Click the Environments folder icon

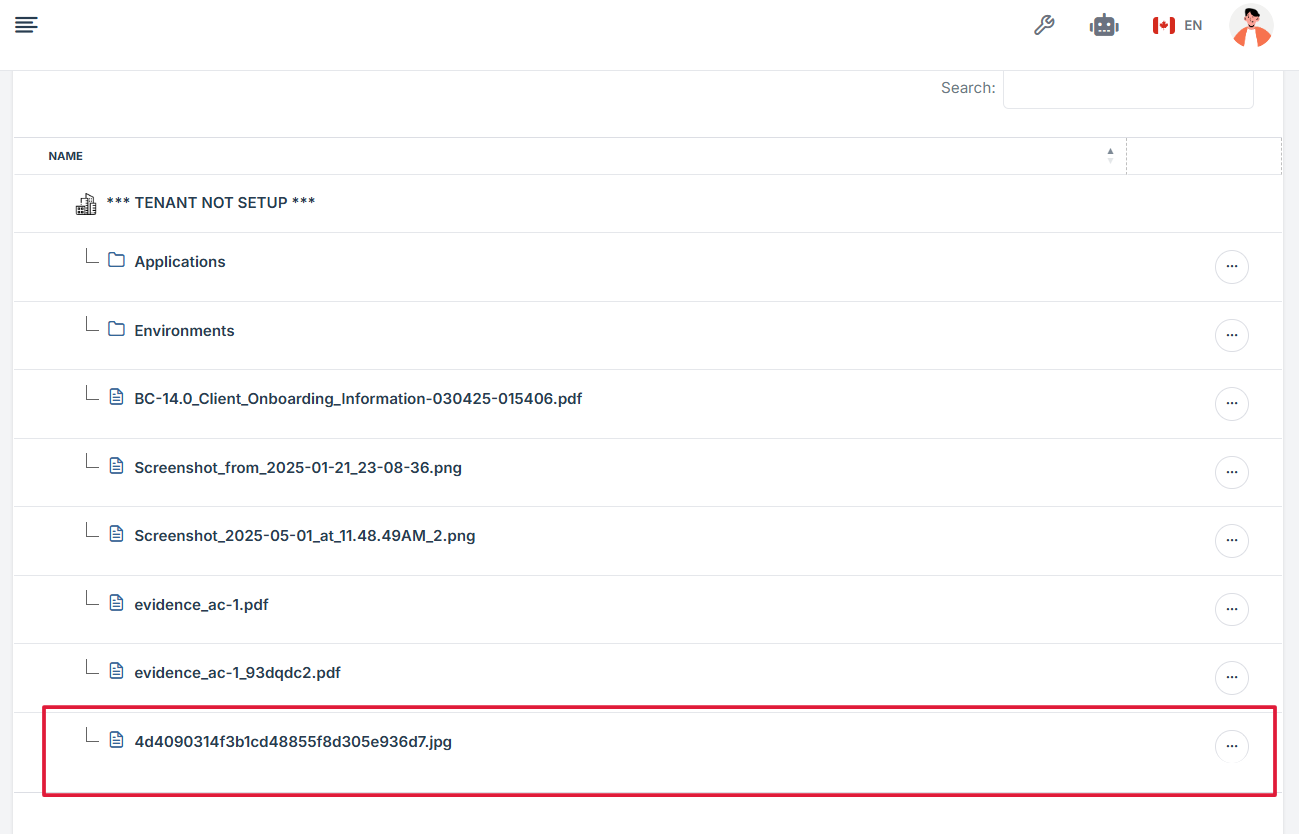(x=117, y=330)
